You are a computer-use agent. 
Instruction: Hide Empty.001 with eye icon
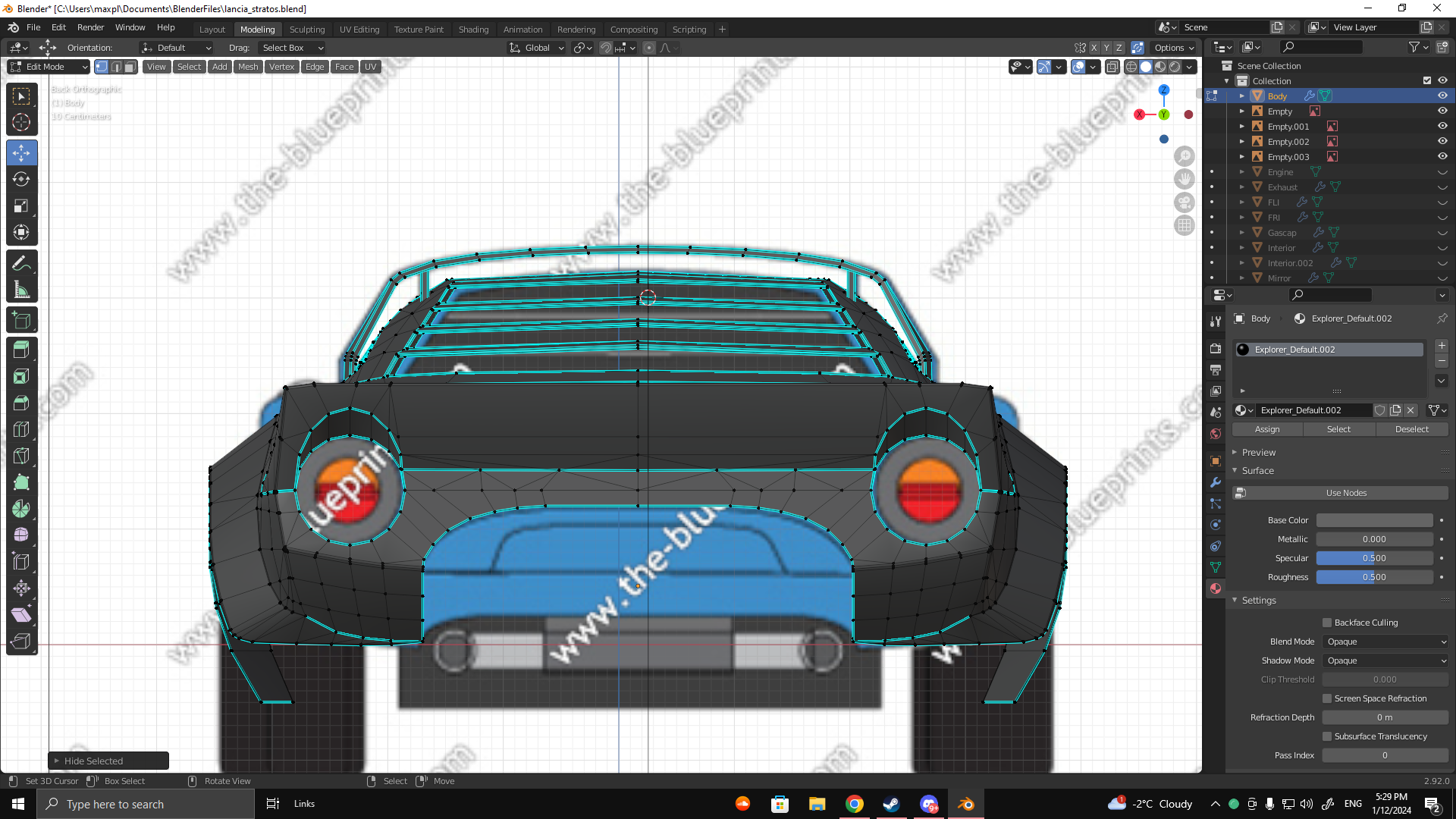(x=1442, y=126)
